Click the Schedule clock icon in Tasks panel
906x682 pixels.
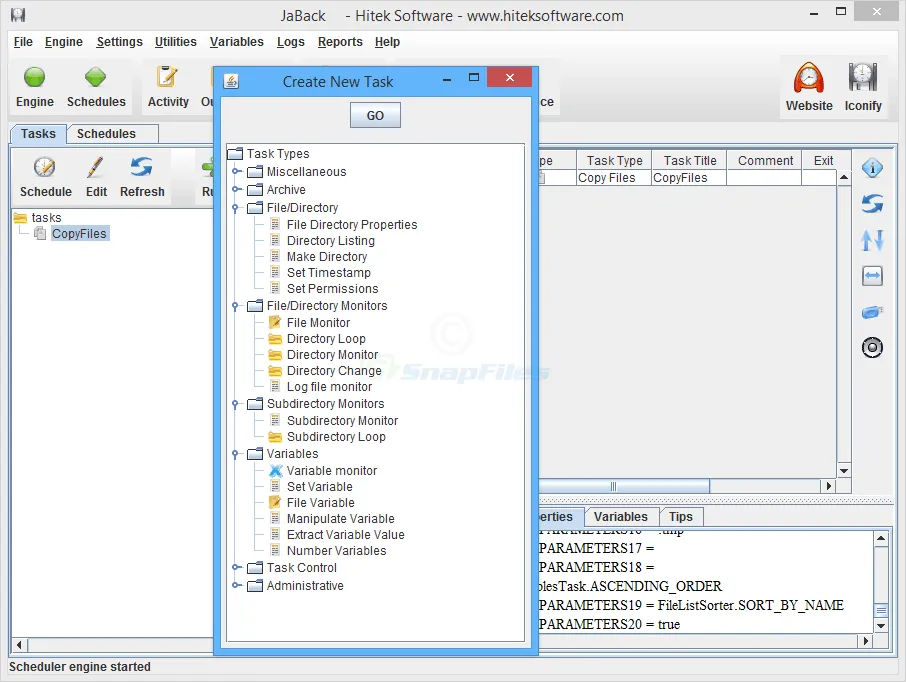point(44,168)
